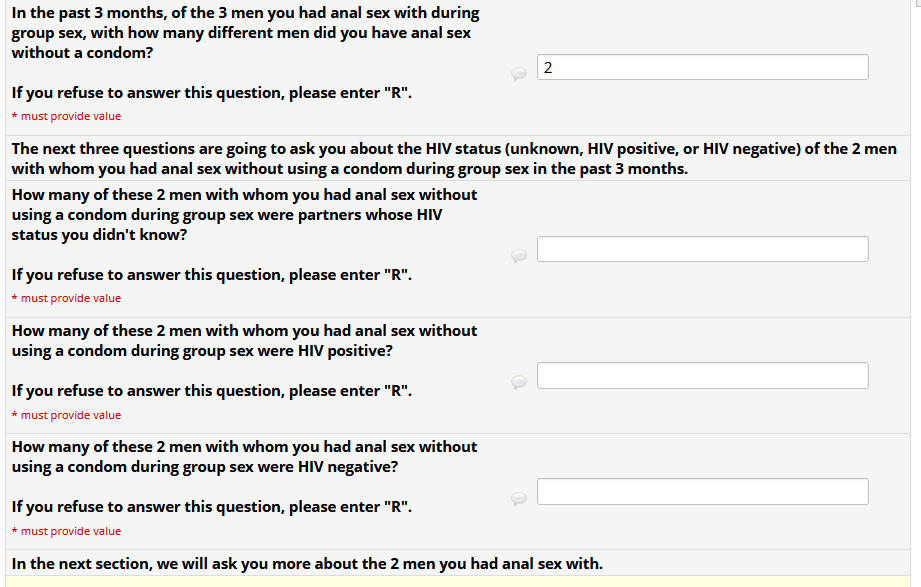Click refuse instruction text under HIV negative question
Screen dimensions: 921x587
coord(211,507)
